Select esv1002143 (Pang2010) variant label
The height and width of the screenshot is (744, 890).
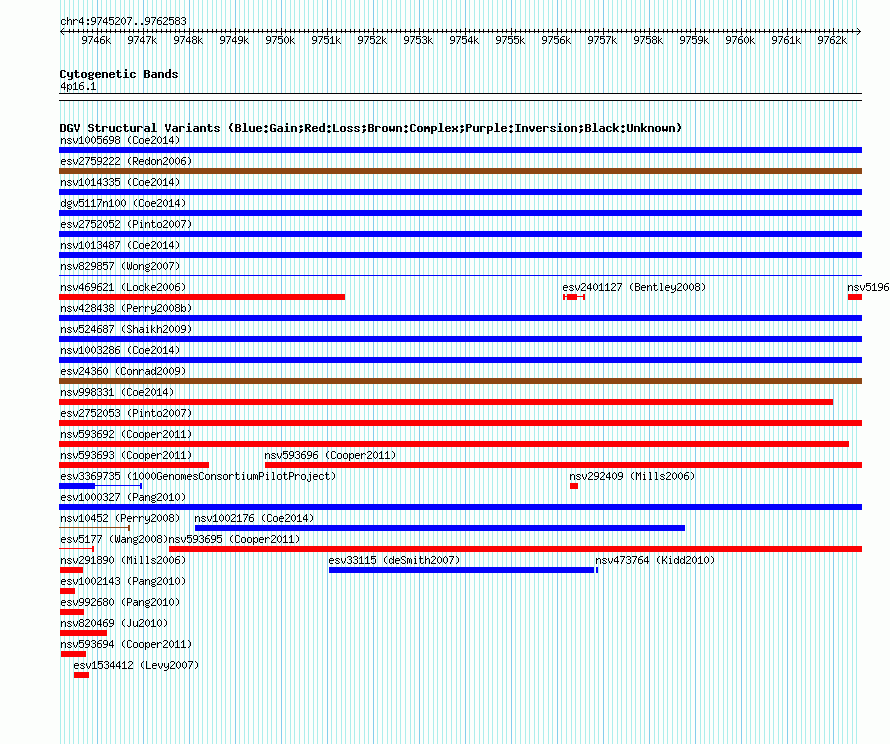[123, 581]
